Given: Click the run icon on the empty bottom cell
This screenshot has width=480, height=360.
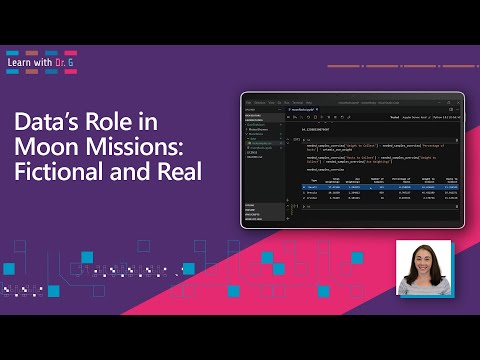Looking at the screenshot, I should pos(304,207).
